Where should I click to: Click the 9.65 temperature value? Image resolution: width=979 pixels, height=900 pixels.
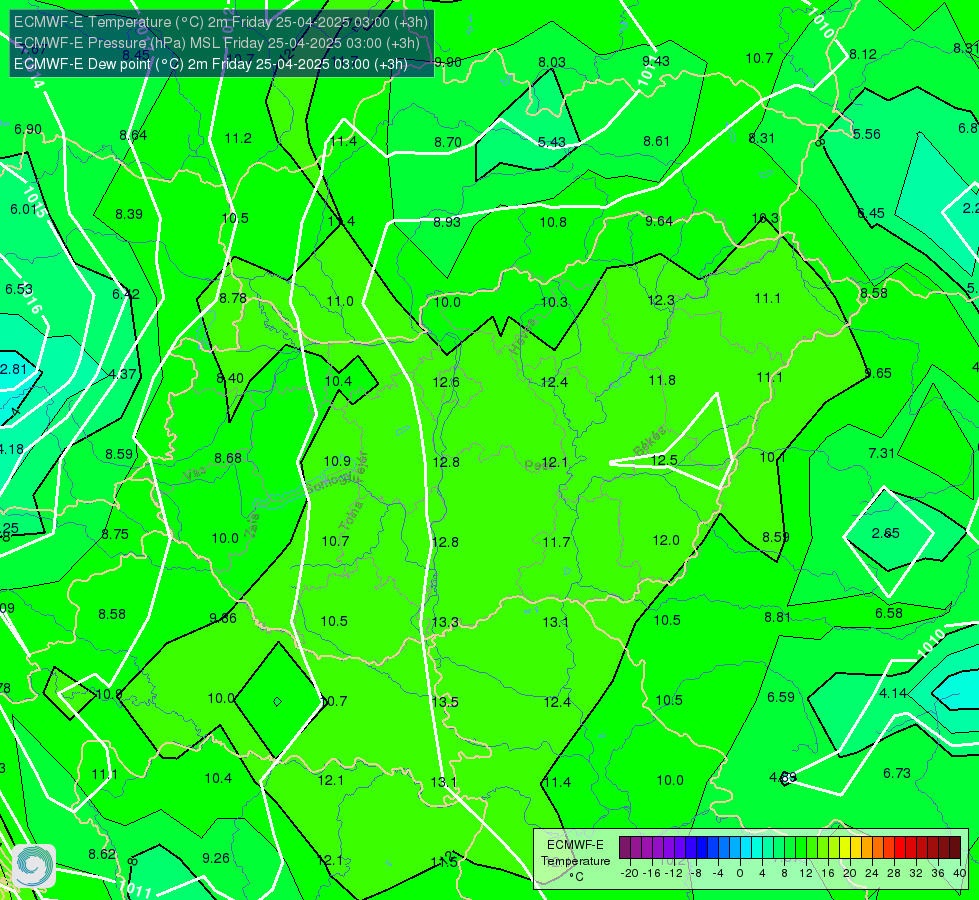pos(878,373)
